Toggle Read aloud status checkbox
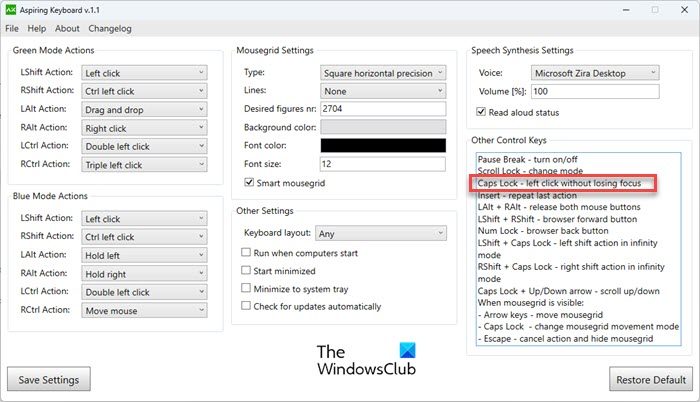 tap(481, 112)
